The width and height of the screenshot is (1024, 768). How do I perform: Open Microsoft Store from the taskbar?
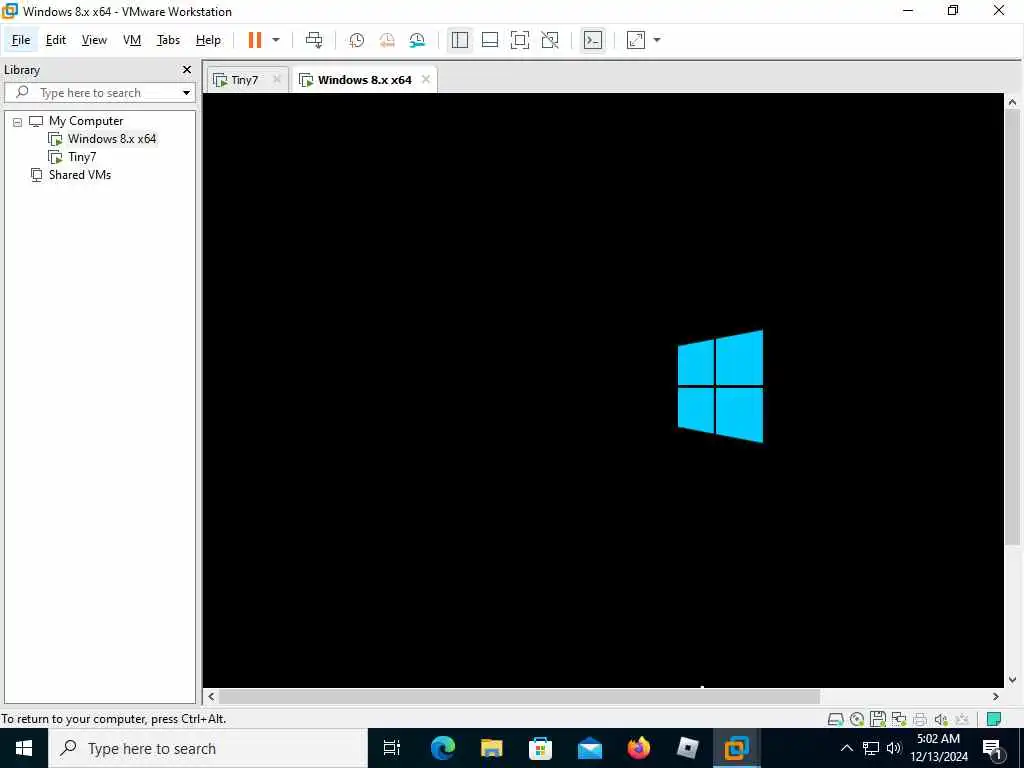coord(540,748)
